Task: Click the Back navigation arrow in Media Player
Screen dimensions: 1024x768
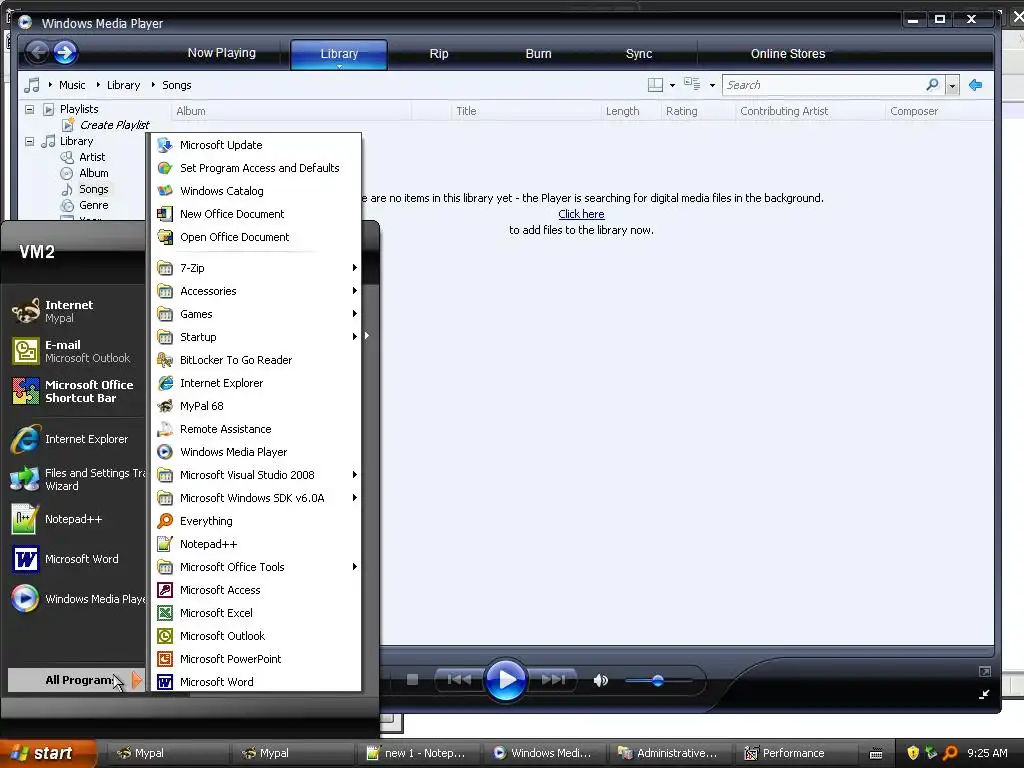Action: coord(37,52)
